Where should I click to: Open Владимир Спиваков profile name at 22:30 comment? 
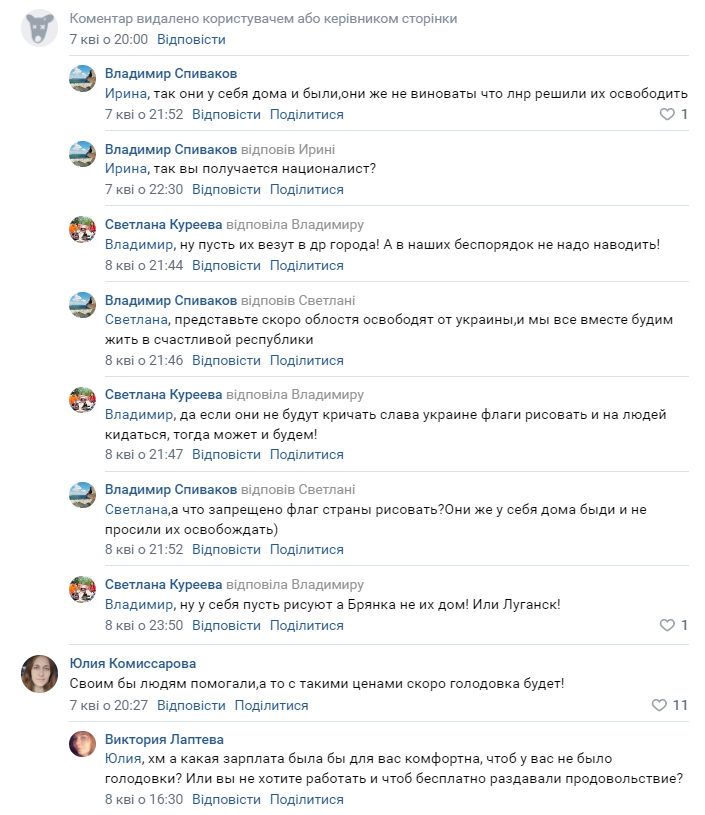click(171, 149)
